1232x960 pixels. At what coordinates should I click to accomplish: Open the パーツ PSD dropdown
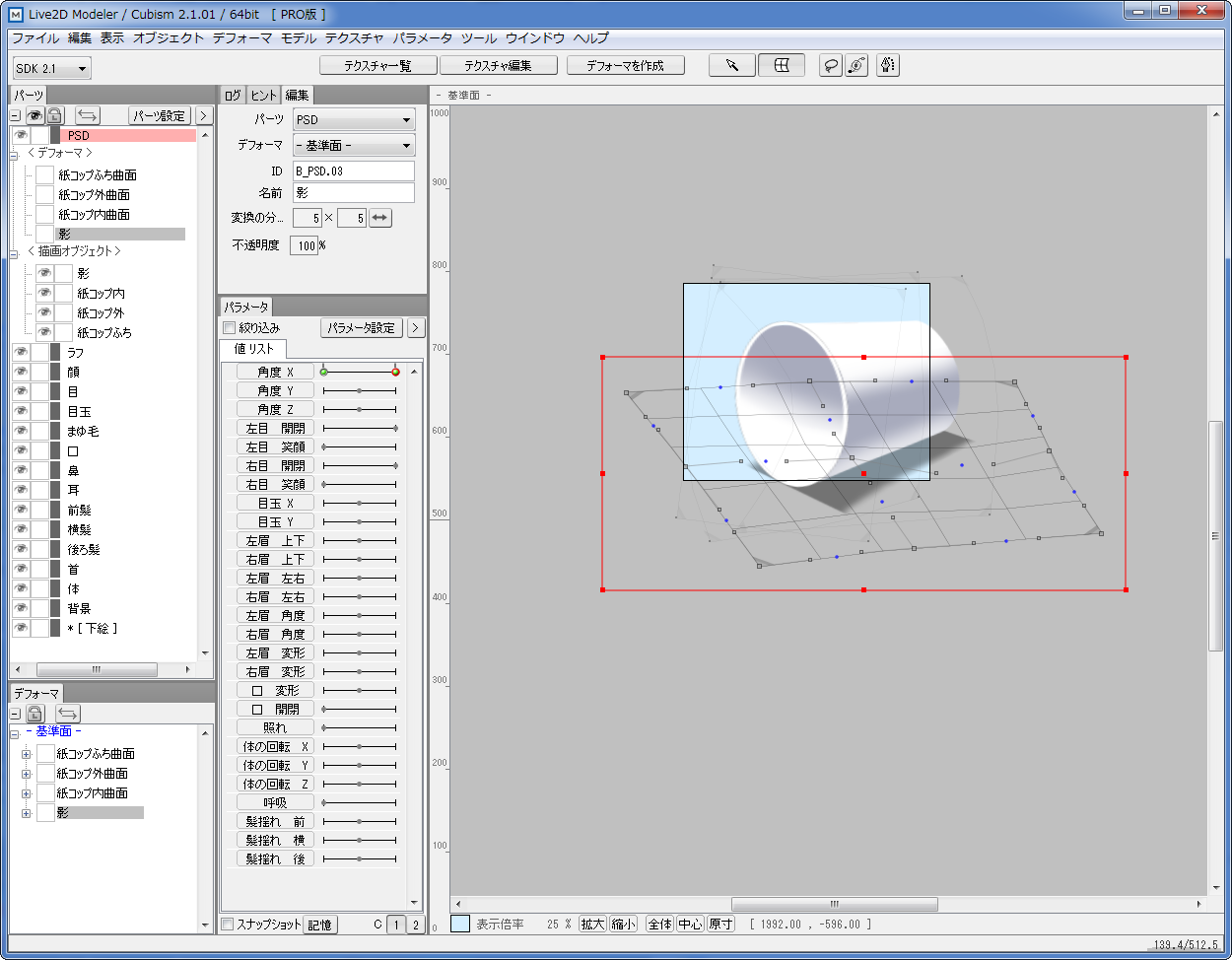click(x=354, y=120)
